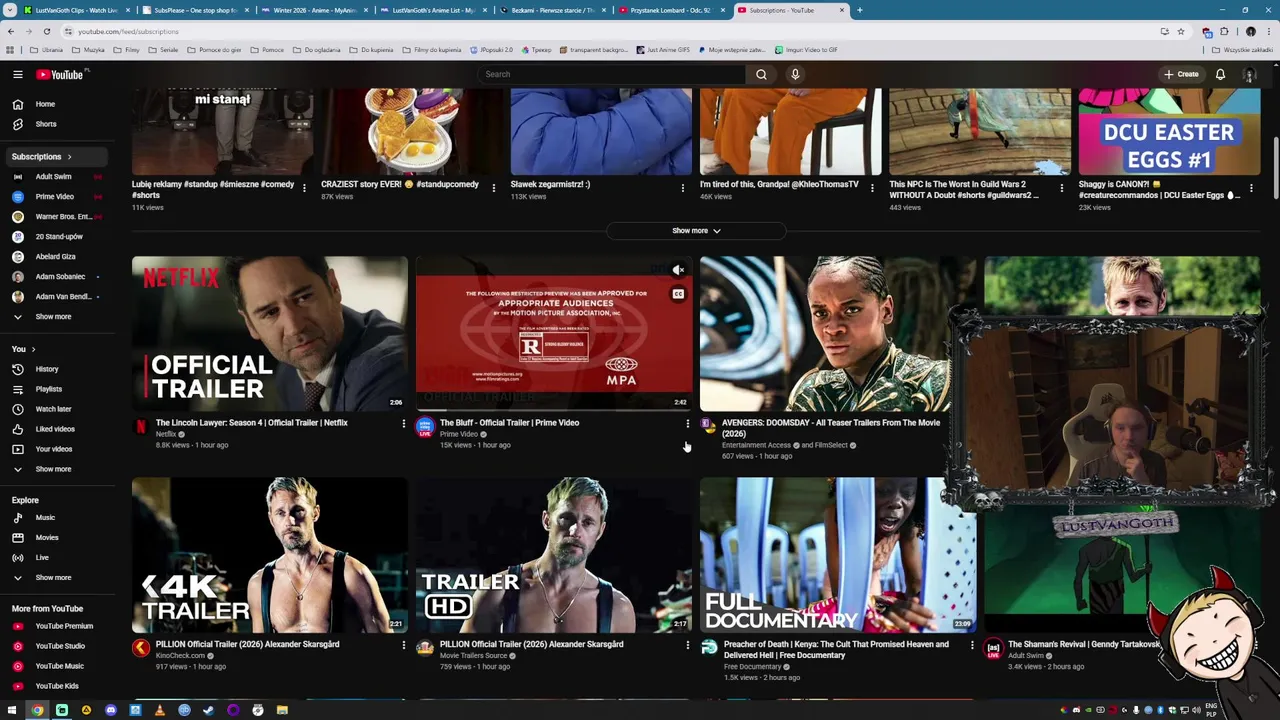Open more options for The Lincoln Lawyer video
The height and width of the screenshot is (720, 1280).
404,424
